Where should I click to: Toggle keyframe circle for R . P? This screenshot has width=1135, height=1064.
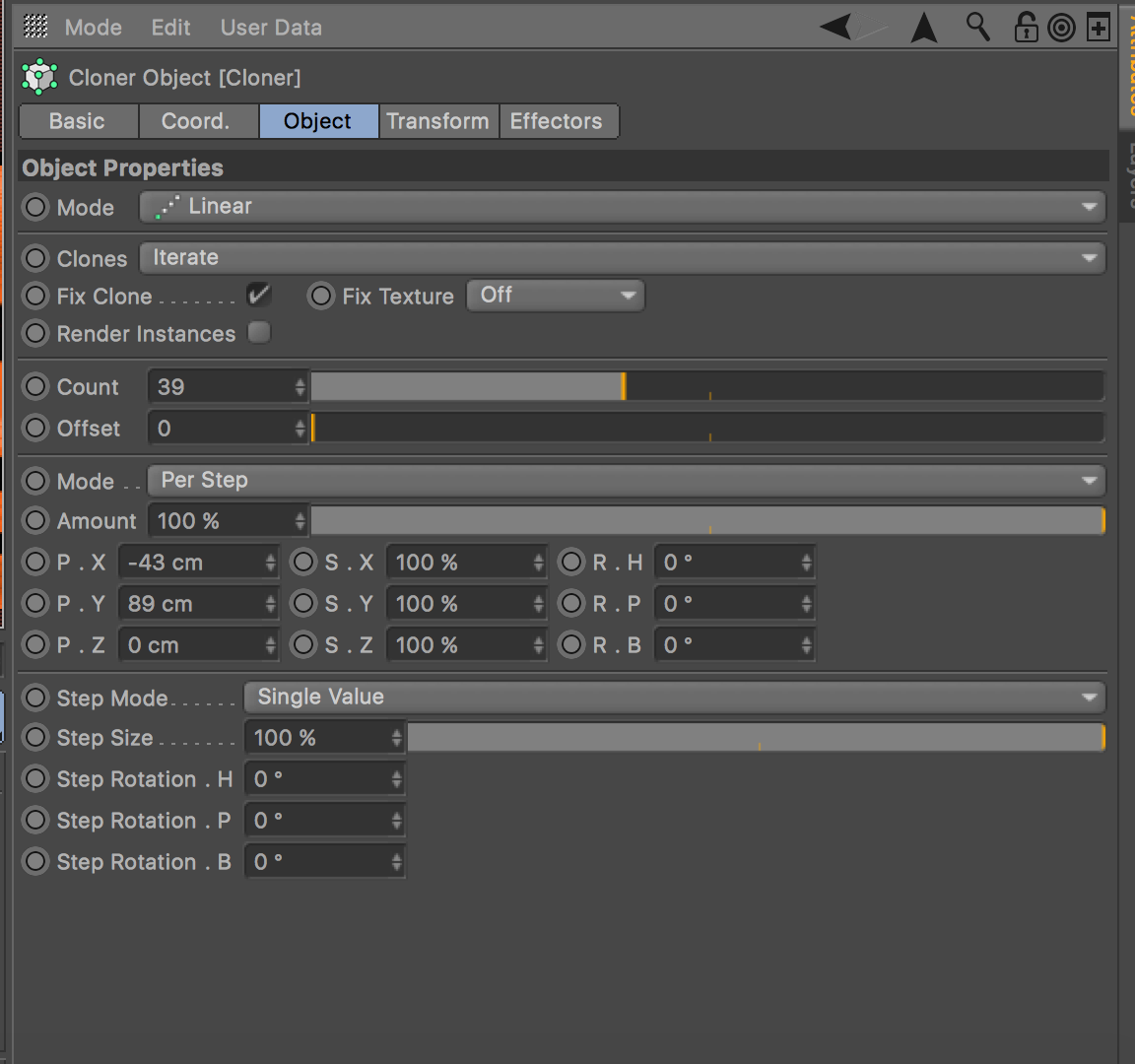[571, 603]
